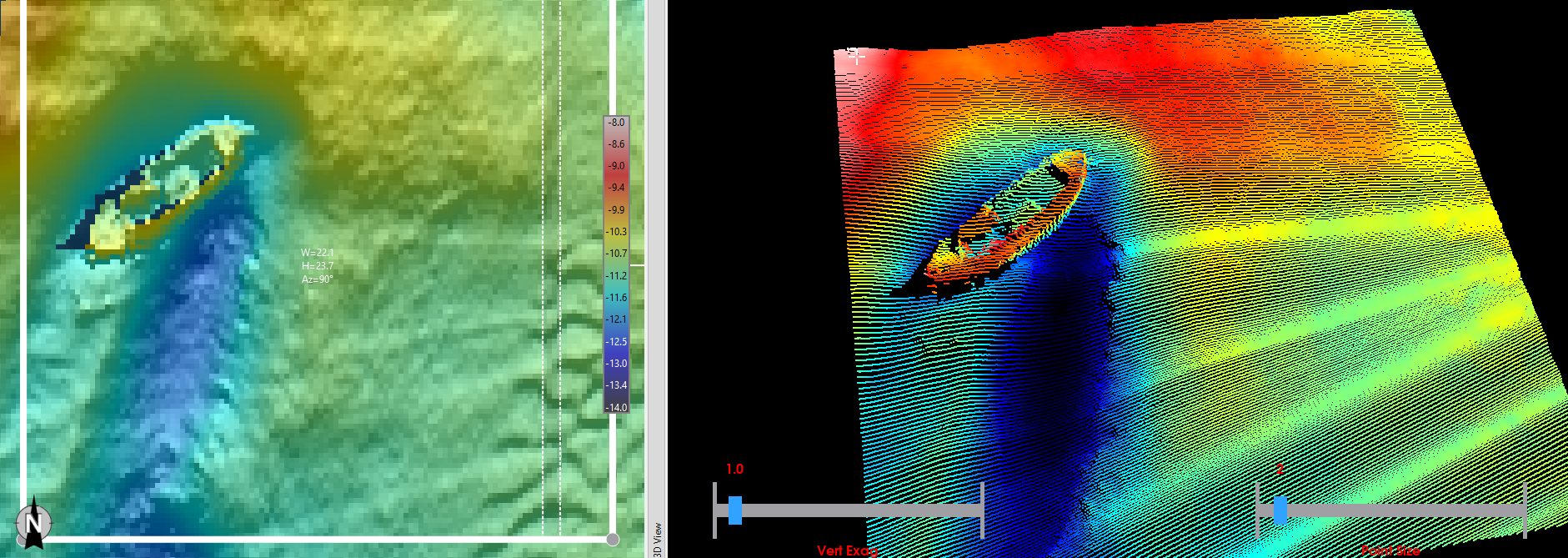1568x558 pixels.
Task: Click the Vert Exag label
Action: coord(847,550)
